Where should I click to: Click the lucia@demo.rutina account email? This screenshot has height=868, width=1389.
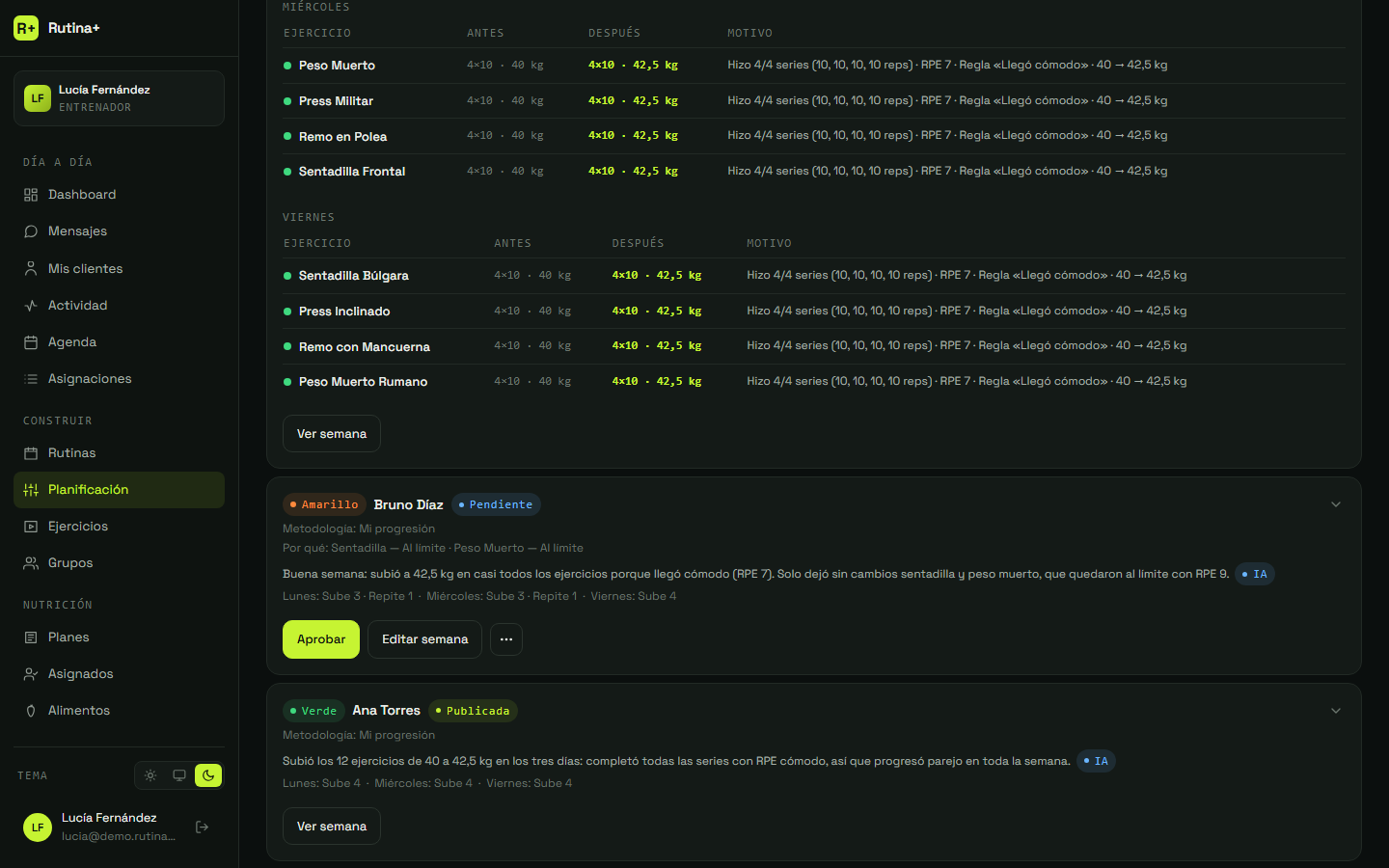(119, 836)
